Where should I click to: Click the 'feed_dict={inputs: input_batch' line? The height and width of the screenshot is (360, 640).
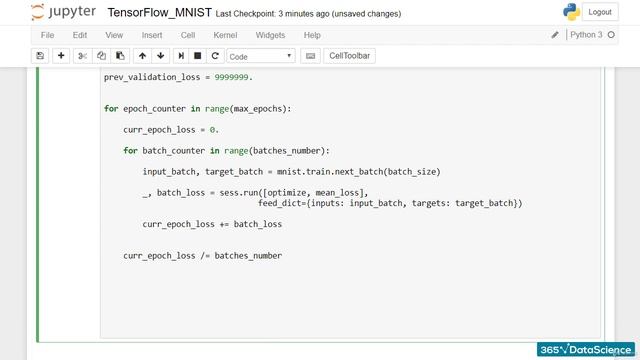(390, 203)
